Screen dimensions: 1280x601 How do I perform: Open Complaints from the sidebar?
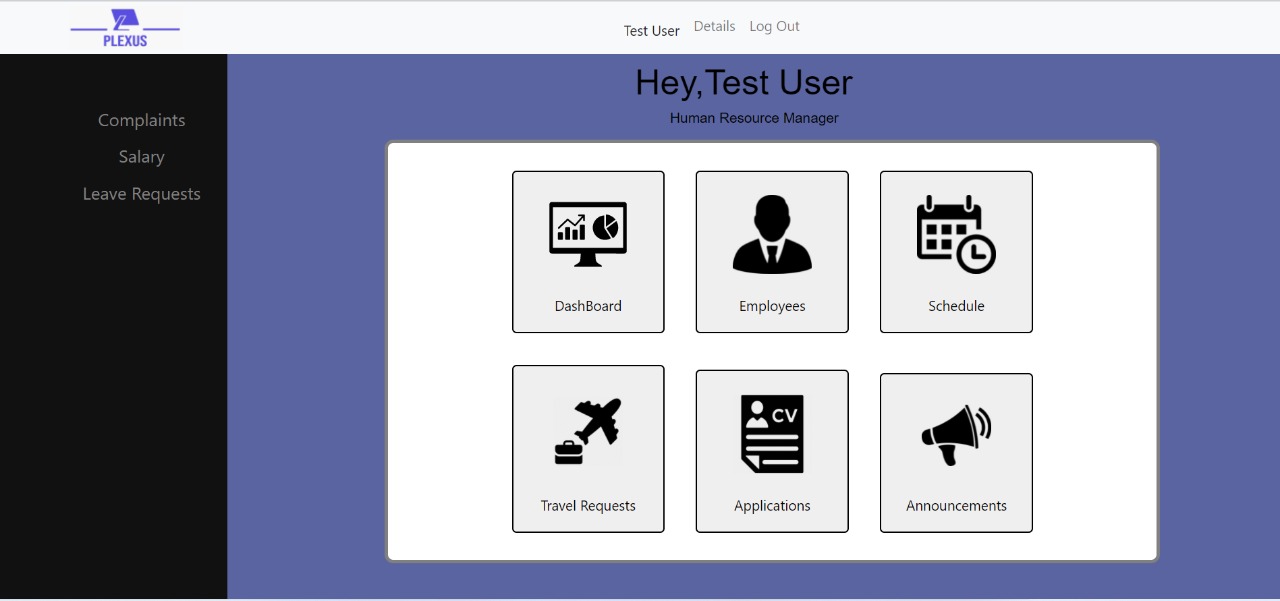point(141,120)
